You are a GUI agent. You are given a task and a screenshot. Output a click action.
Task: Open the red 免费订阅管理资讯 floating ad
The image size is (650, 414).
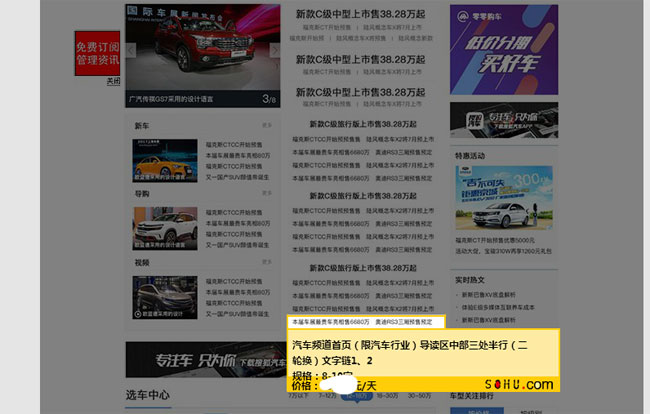pos(97,53)
